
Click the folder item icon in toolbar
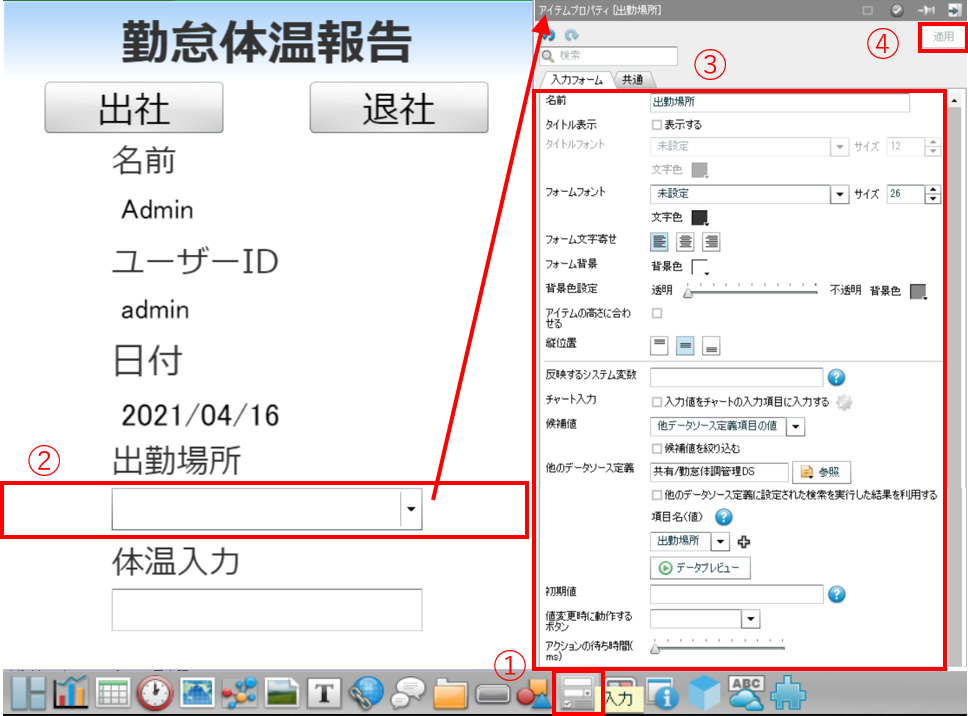(451, 692)
